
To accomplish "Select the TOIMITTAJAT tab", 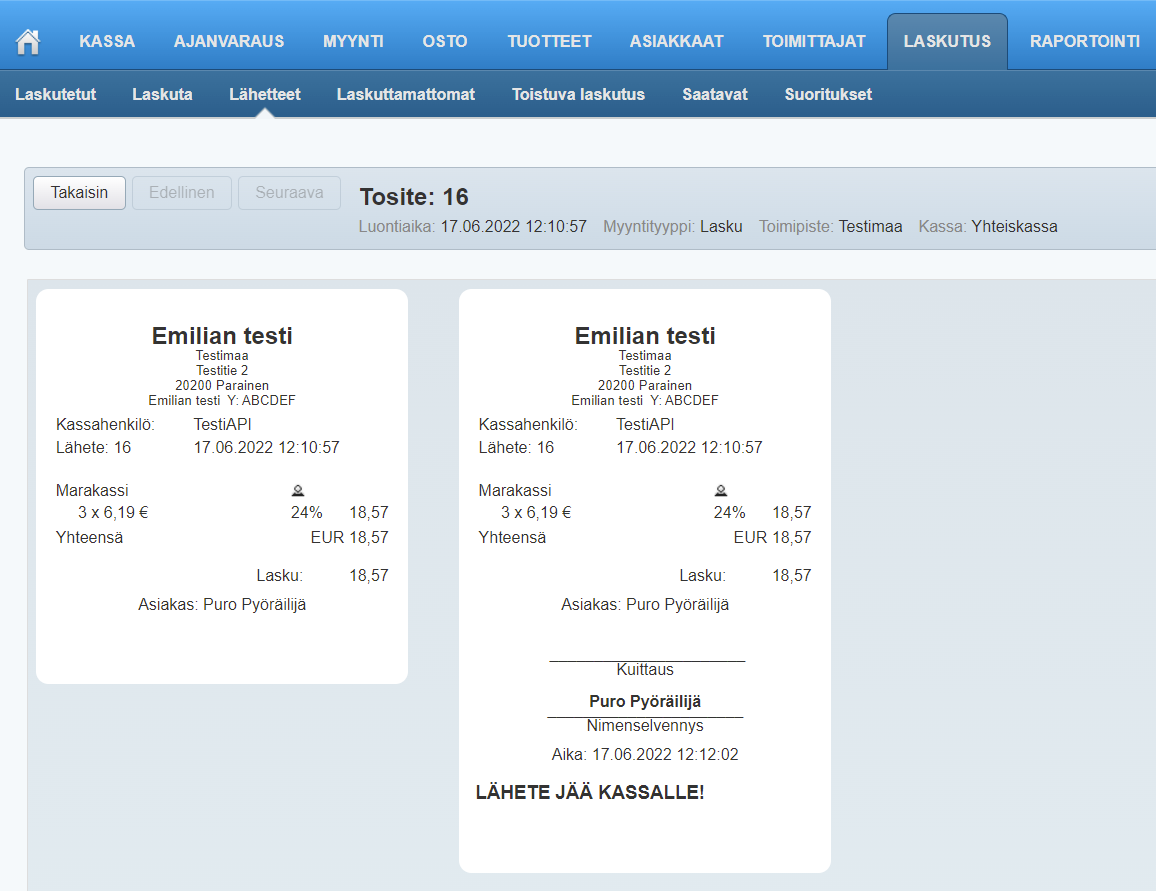I will pyautogui.click(x=814, y=42).
